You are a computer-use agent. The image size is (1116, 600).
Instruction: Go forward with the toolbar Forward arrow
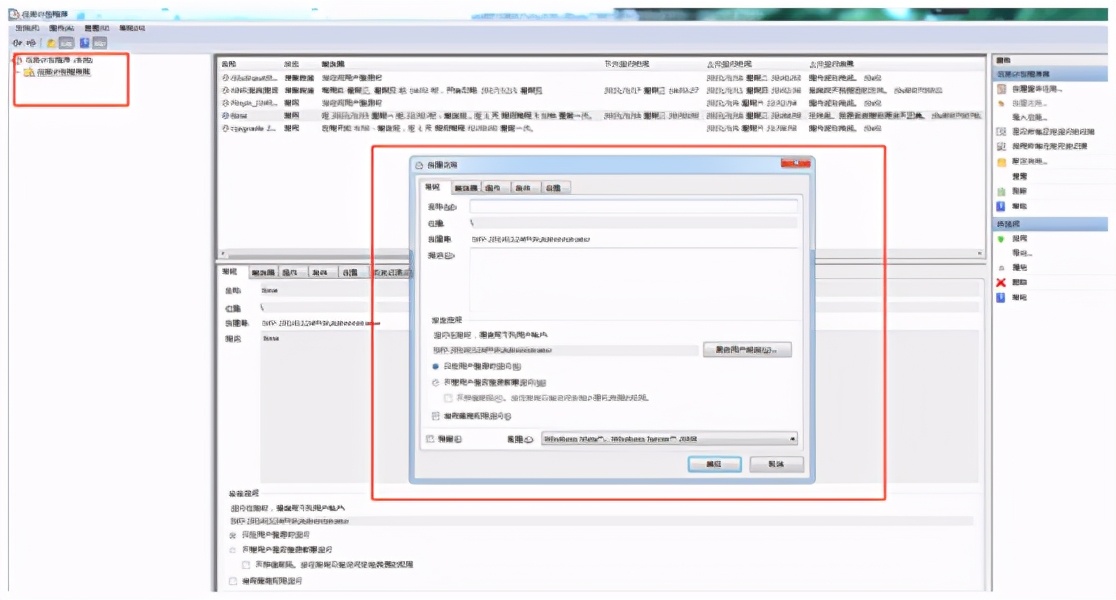tap(31, 43)
